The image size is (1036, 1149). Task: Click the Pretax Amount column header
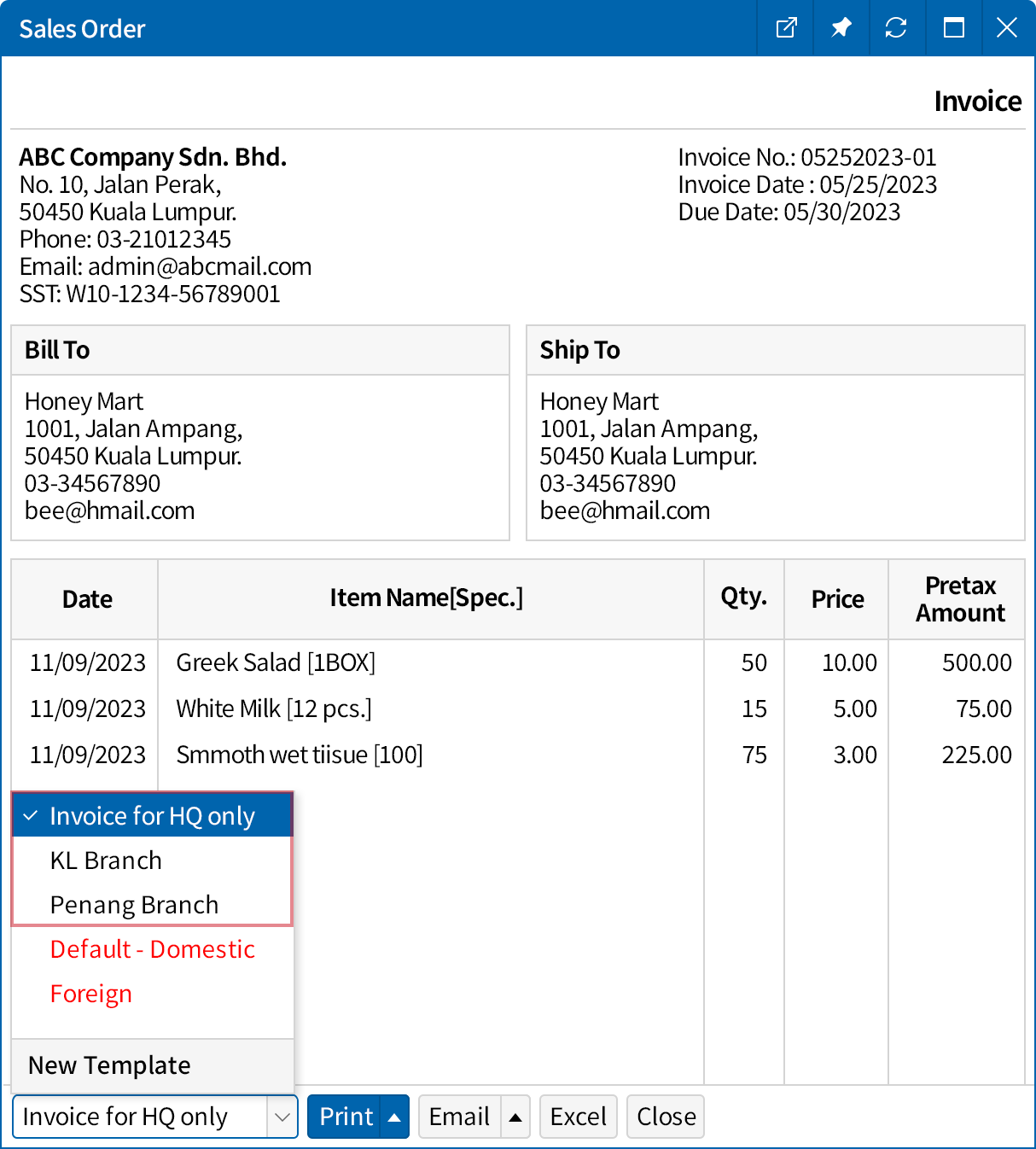tap(960, 599)
